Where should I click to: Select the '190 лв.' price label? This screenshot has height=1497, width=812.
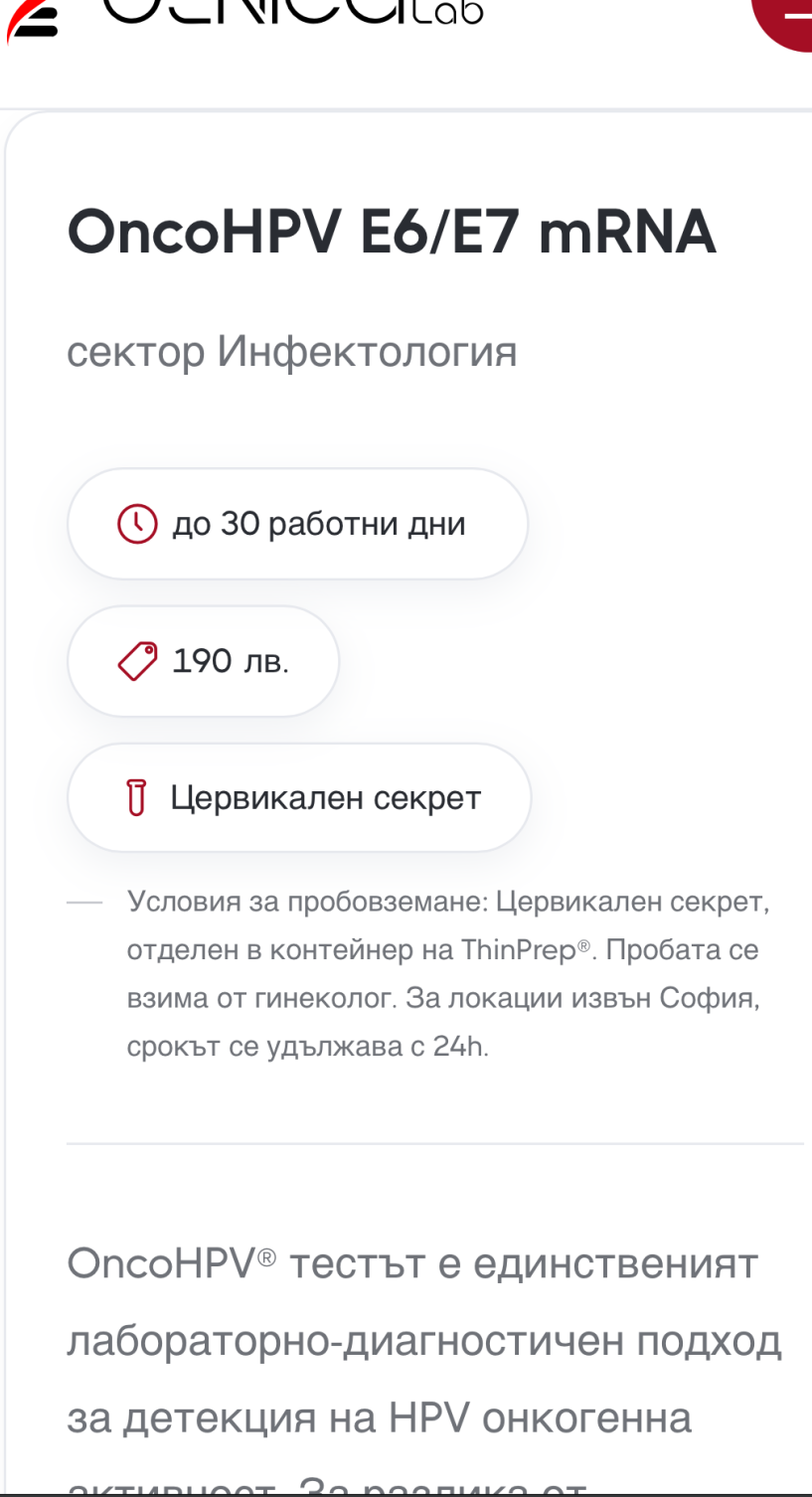pyautogui.click(x=231, y=661)
